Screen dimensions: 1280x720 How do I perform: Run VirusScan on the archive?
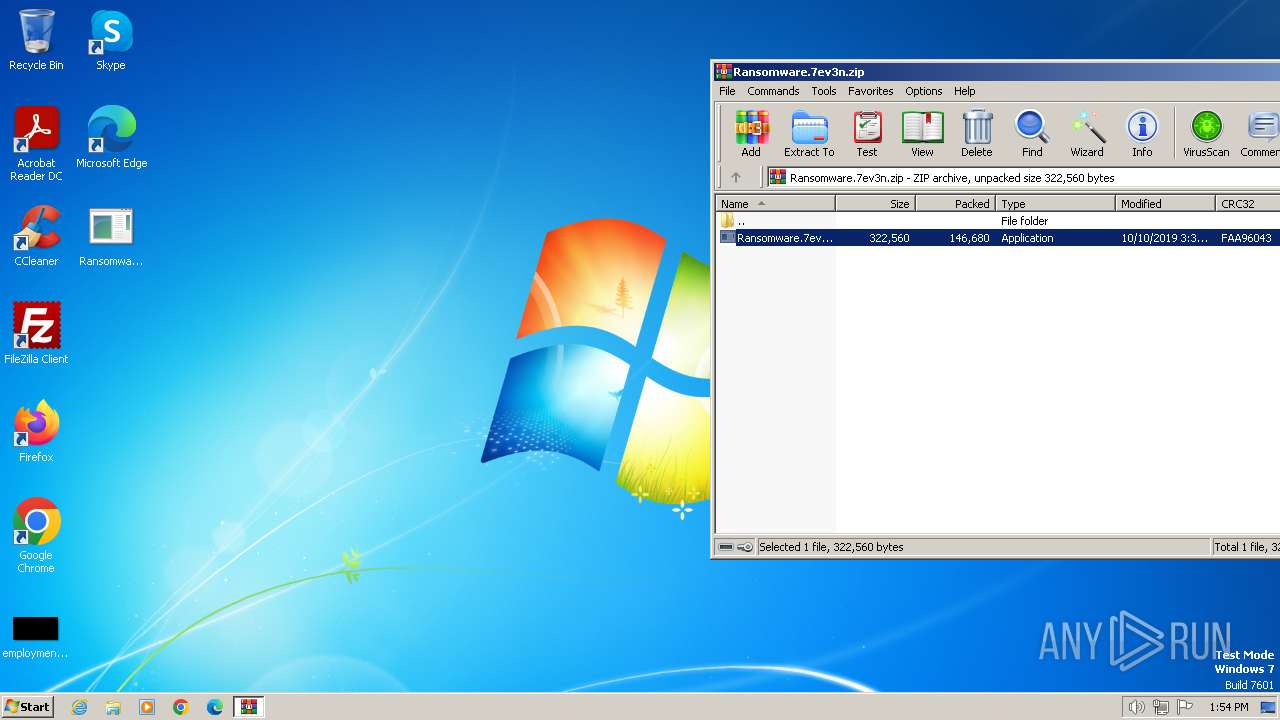(1206, 134)
